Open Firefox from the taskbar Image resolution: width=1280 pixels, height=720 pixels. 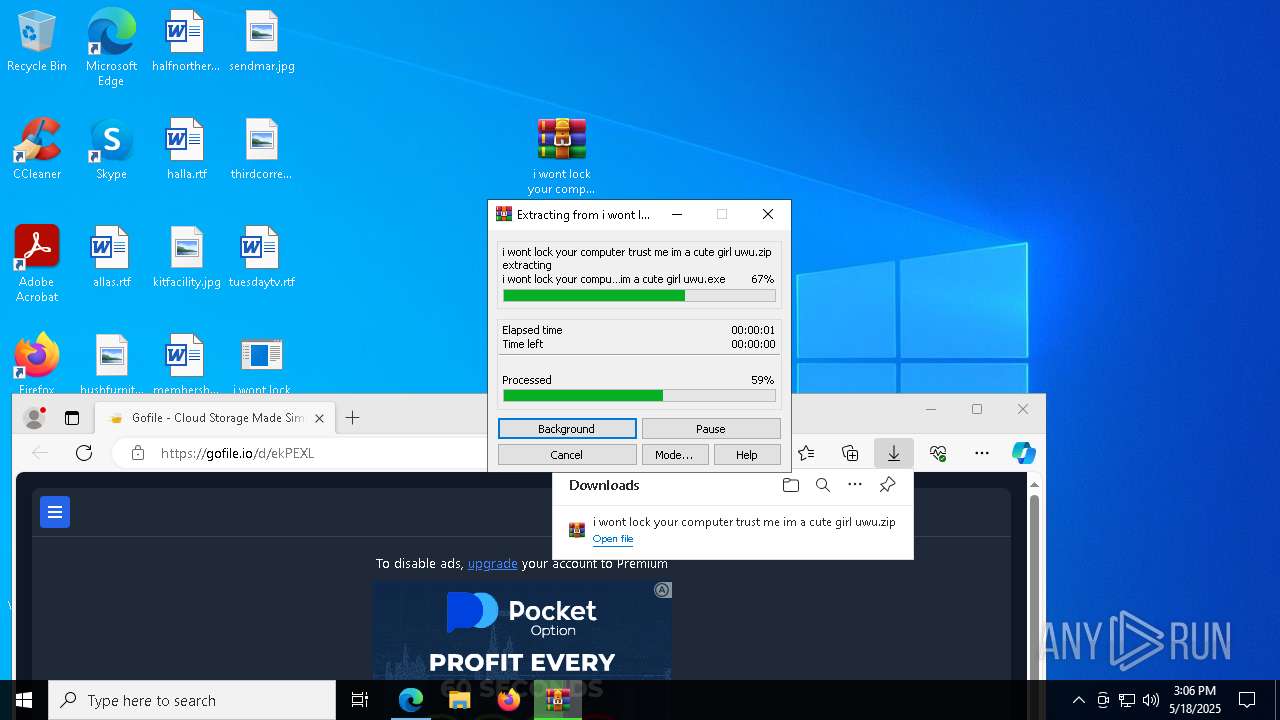pyautogui.click(x=509, y=700)
